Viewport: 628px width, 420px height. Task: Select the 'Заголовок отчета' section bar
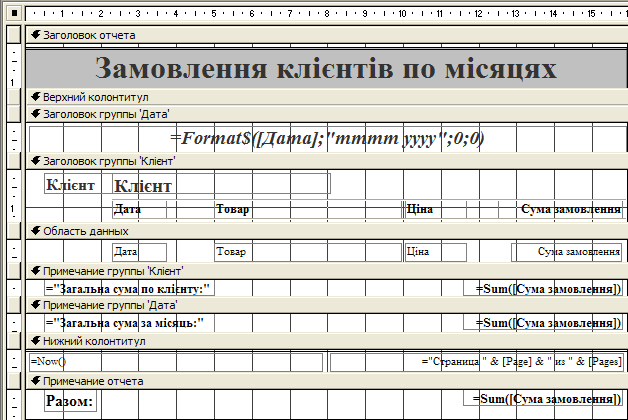[x=327, y=35]
